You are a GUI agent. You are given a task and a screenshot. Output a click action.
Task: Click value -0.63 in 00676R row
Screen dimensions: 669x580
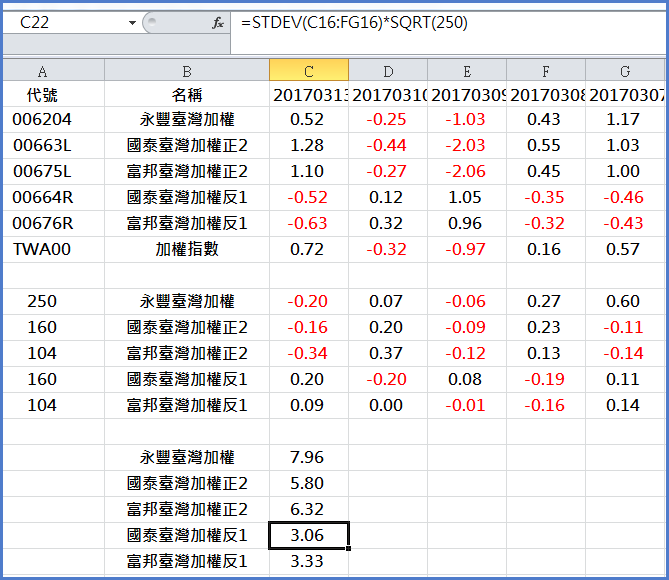(309, 224)
